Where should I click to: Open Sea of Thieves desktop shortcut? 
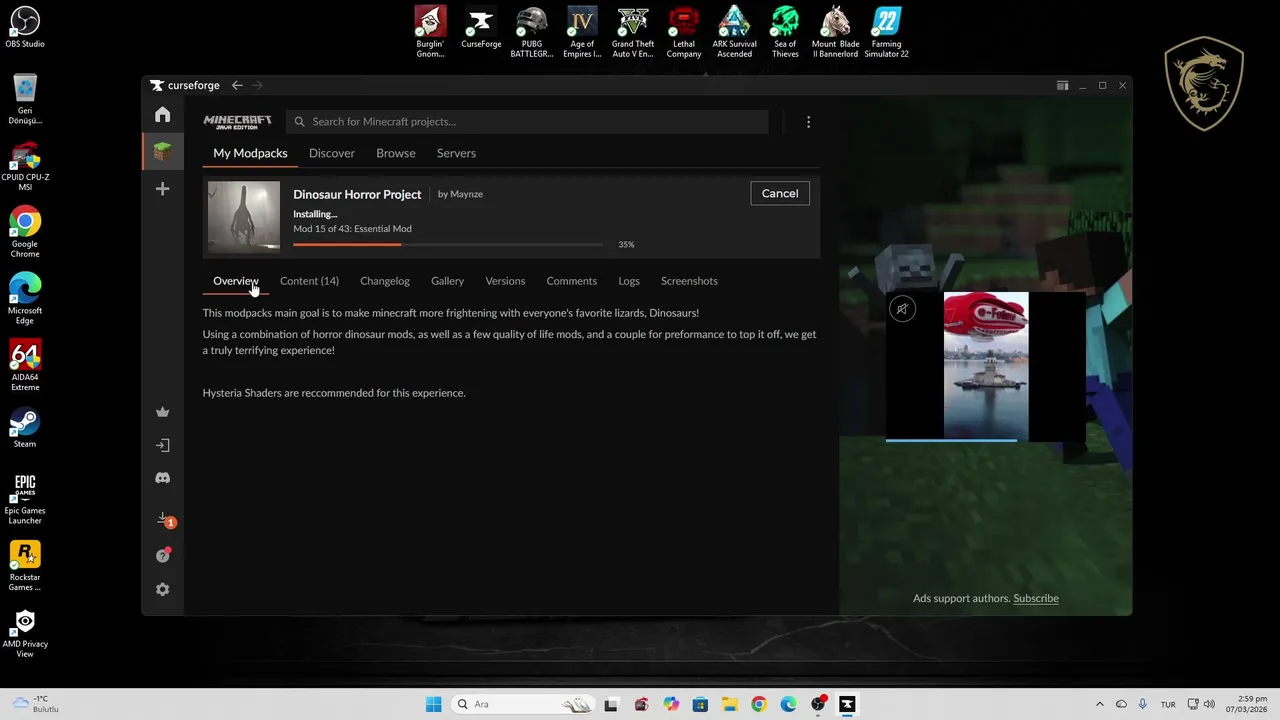pyautogui.click(x=785, y=32)
